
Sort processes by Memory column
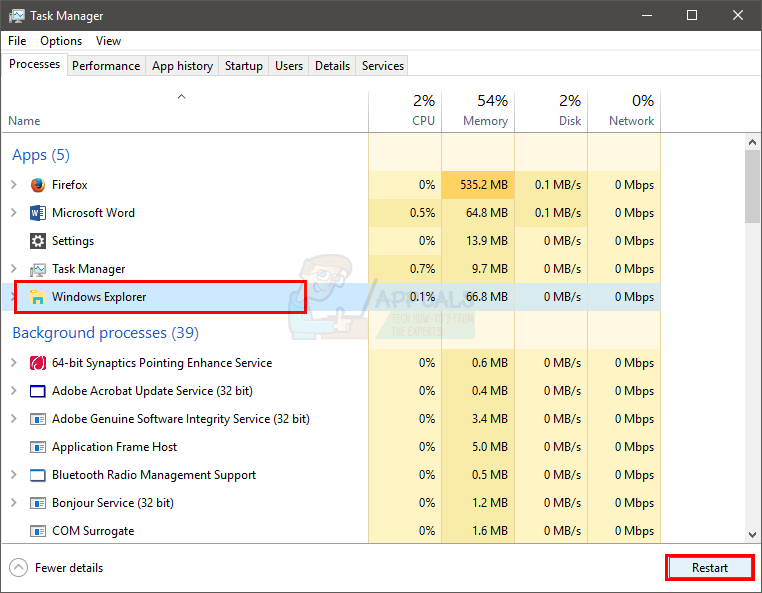tap(478, 111)
